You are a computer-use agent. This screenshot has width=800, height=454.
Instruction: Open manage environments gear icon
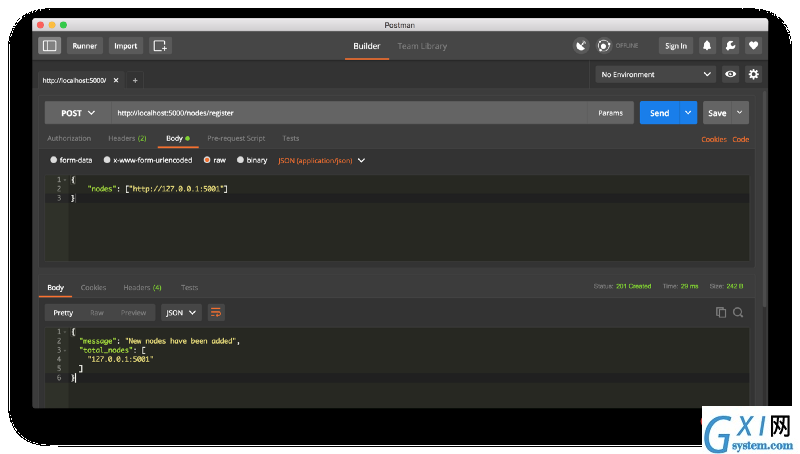(x=754, y=74)
